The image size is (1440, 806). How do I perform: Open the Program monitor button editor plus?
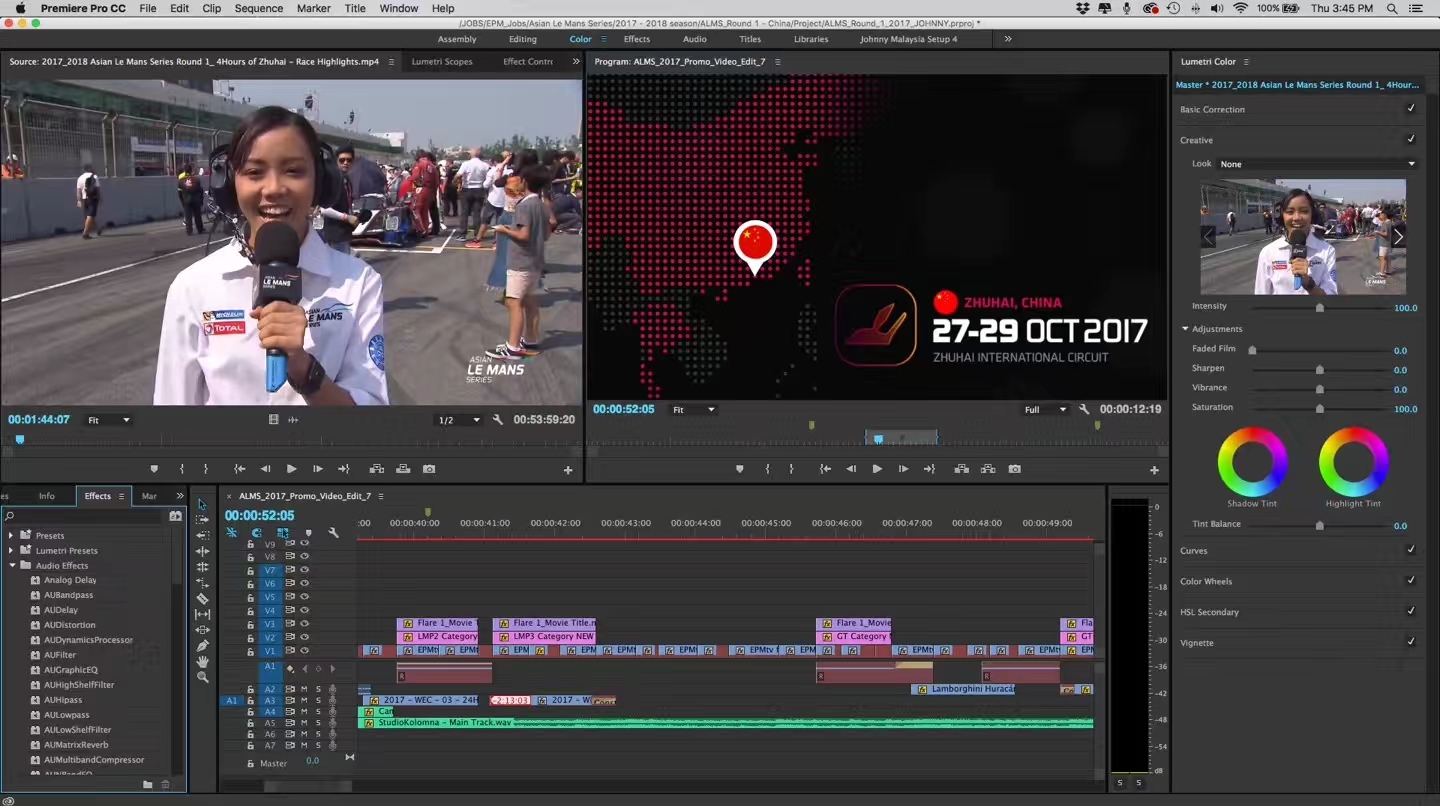(1154, 470)
